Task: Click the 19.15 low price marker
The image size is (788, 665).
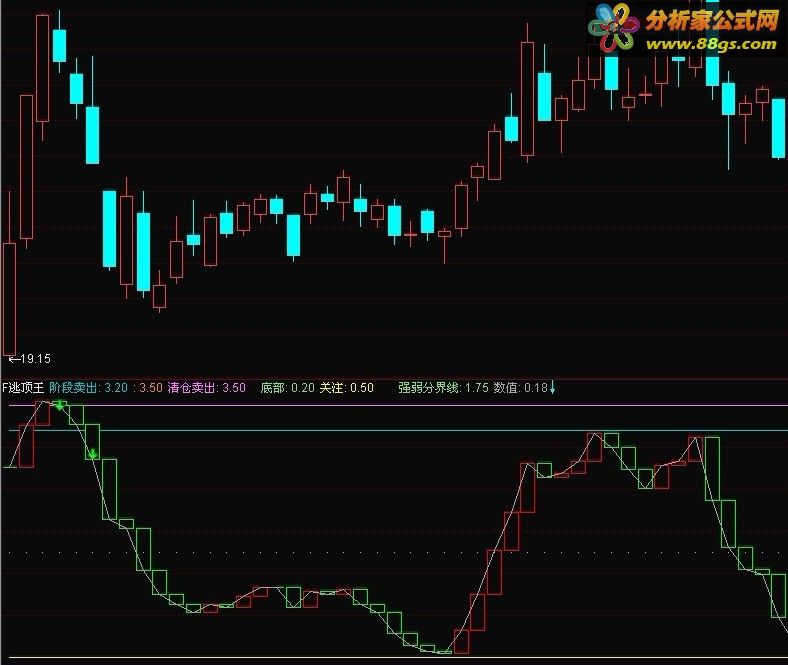Action: tap(30, 358)
